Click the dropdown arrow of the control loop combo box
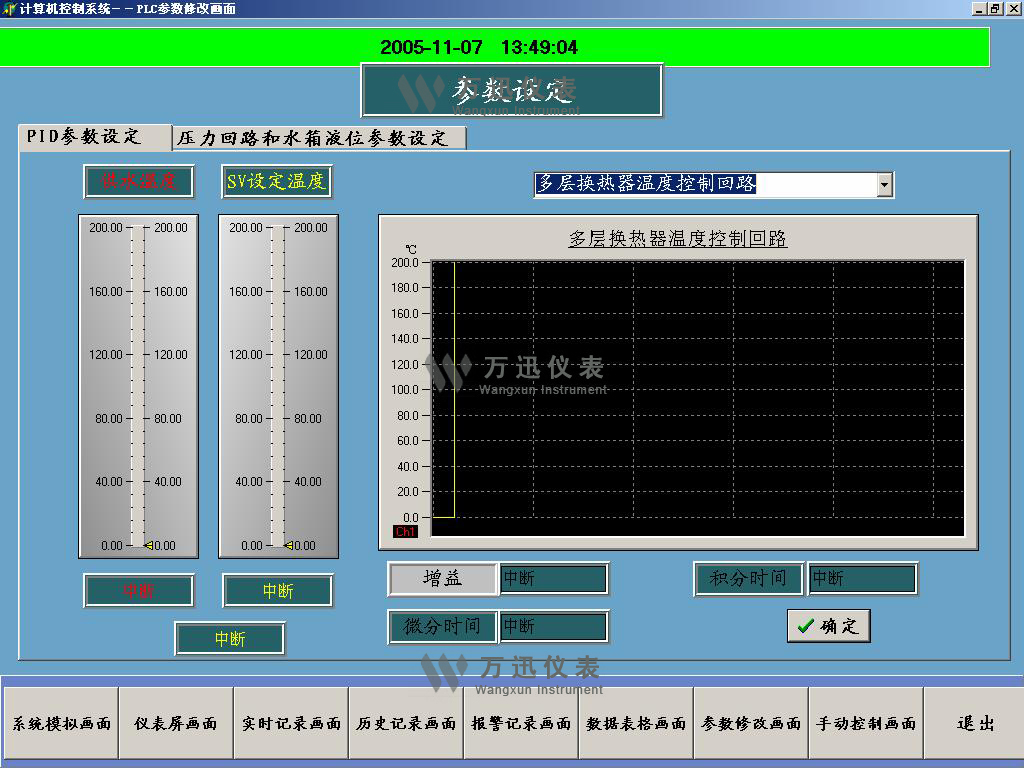This screenshot has width=1024, height=768. pos(884,184)
